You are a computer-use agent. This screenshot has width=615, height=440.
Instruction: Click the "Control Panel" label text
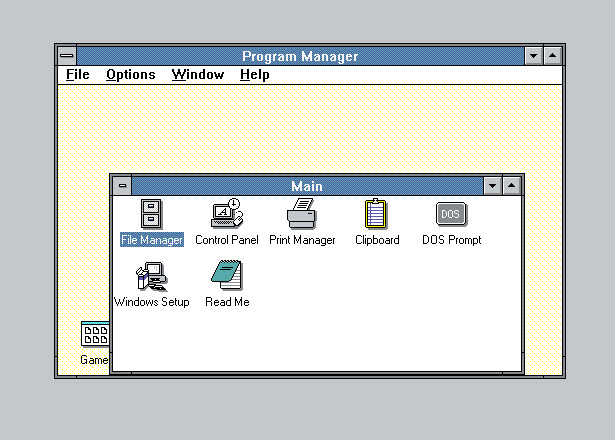pyautogui.click(x=227, y=240)
